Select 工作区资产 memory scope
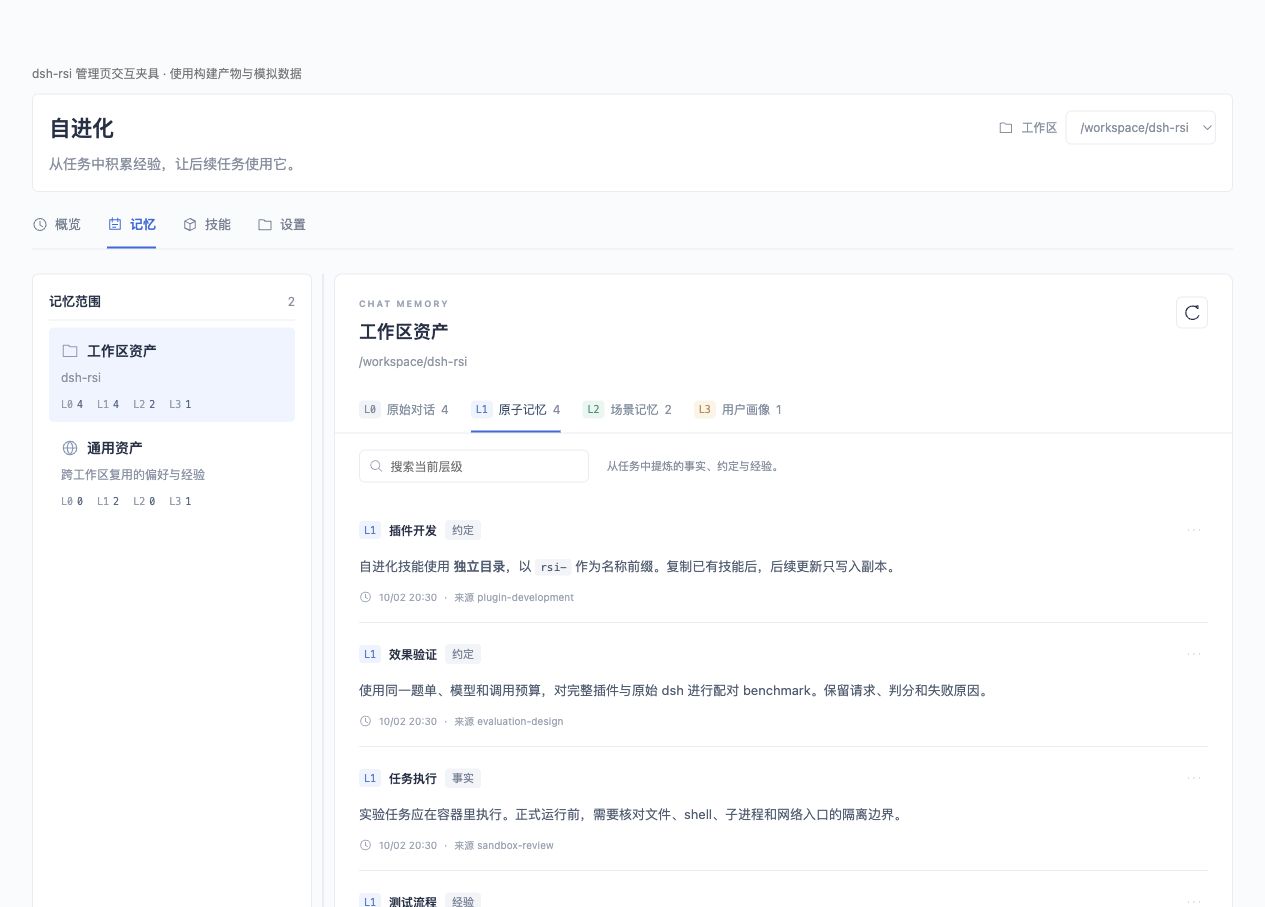 (x=172, y=375)
